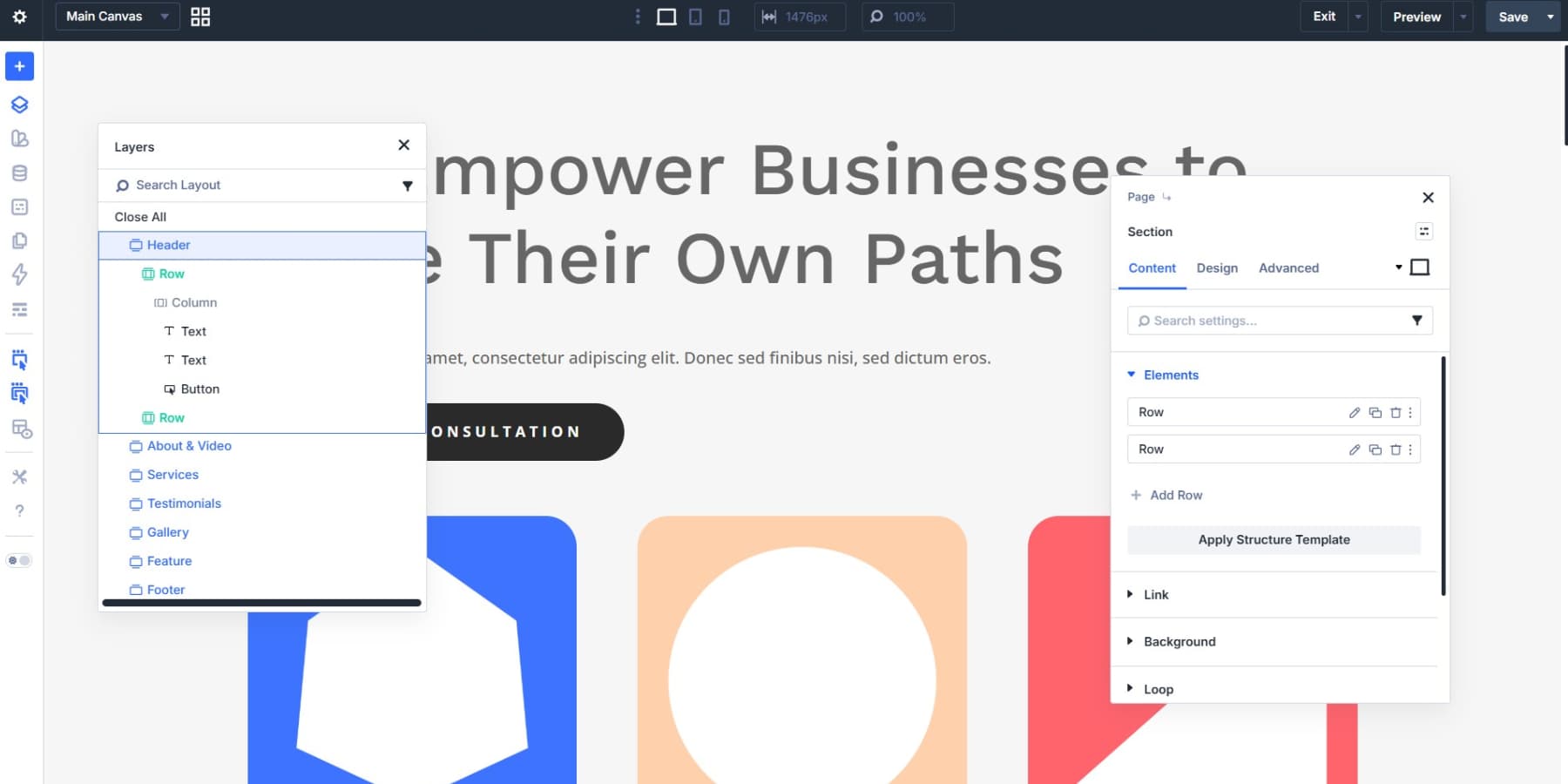This screenshot has width=1568, height=784.
Task: Delete the first Row using the trash icon
Action: [1396, 412]
